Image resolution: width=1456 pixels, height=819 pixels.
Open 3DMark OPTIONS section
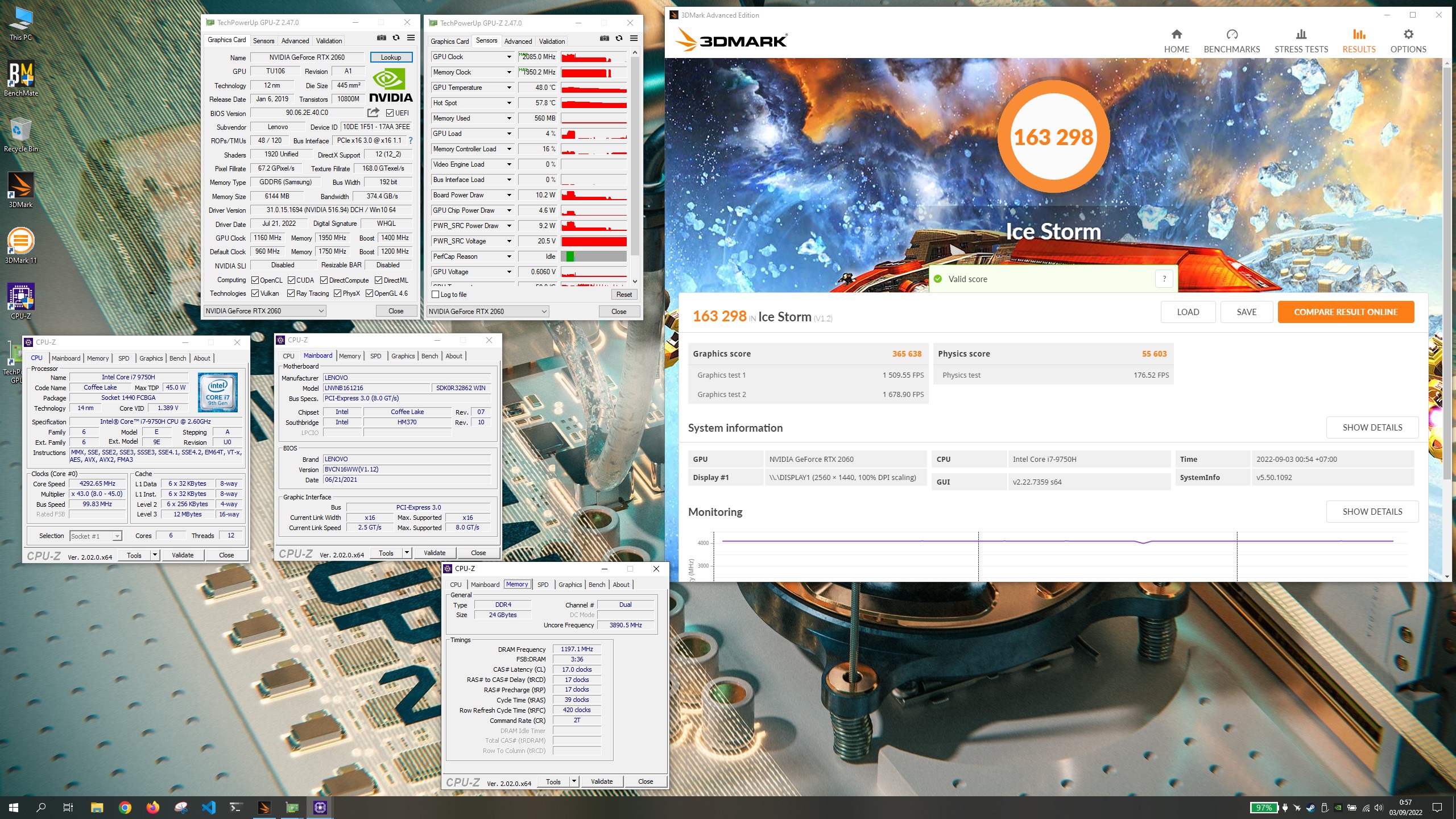point(1408,41)
